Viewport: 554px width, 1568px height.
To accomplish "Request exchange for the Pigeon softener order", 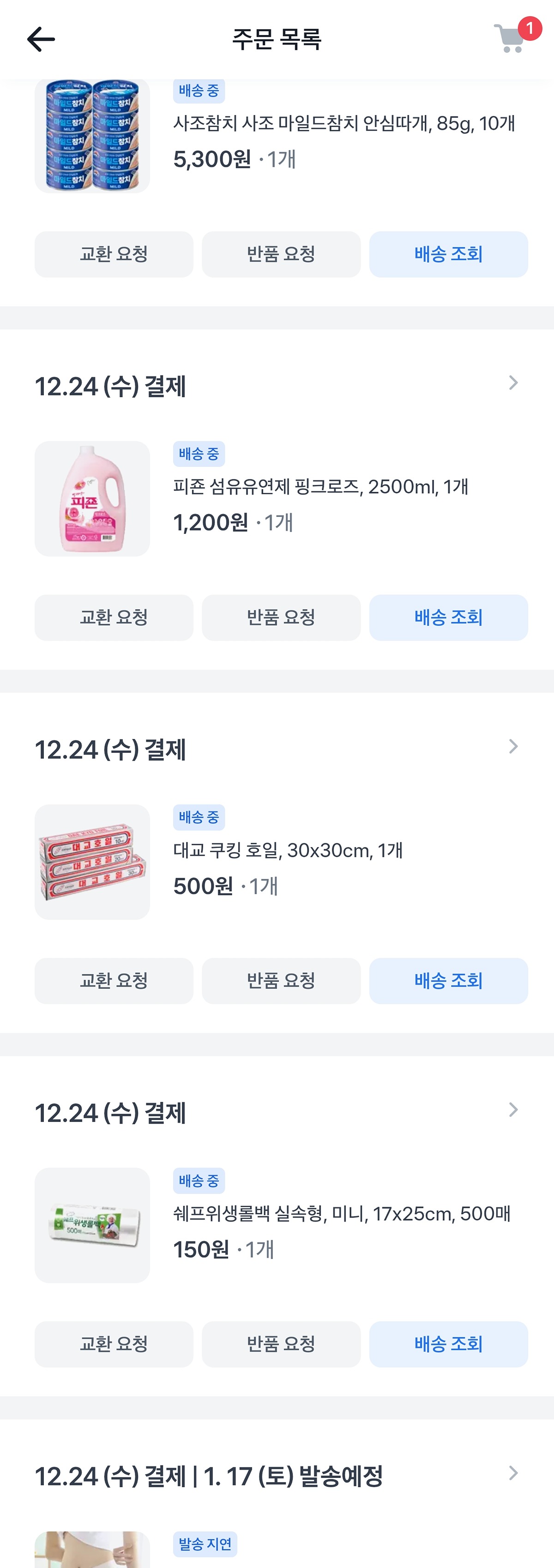I will (114, 618).
